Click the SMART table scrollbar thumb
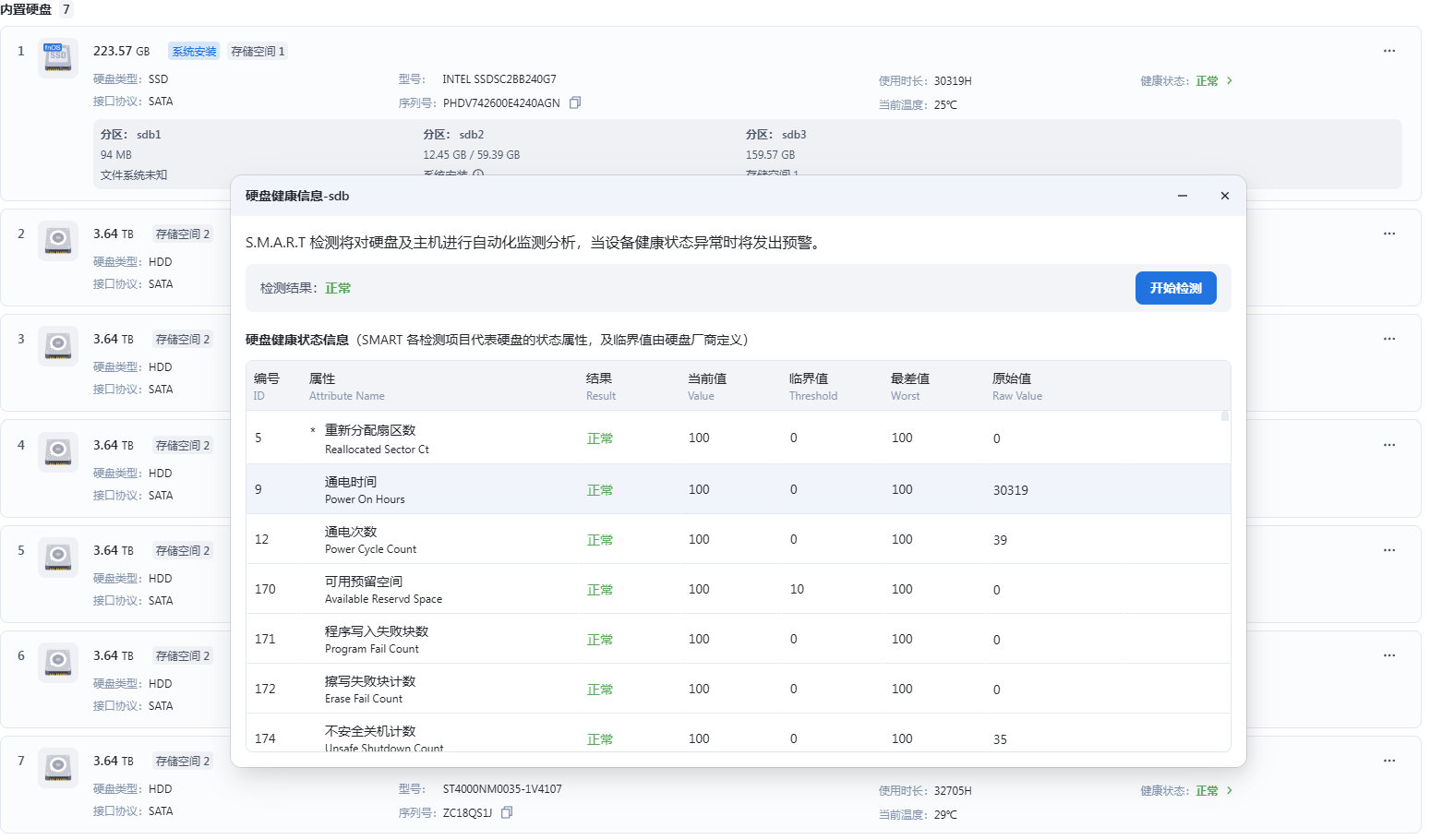1430x840 pixels. (1225, 416)
